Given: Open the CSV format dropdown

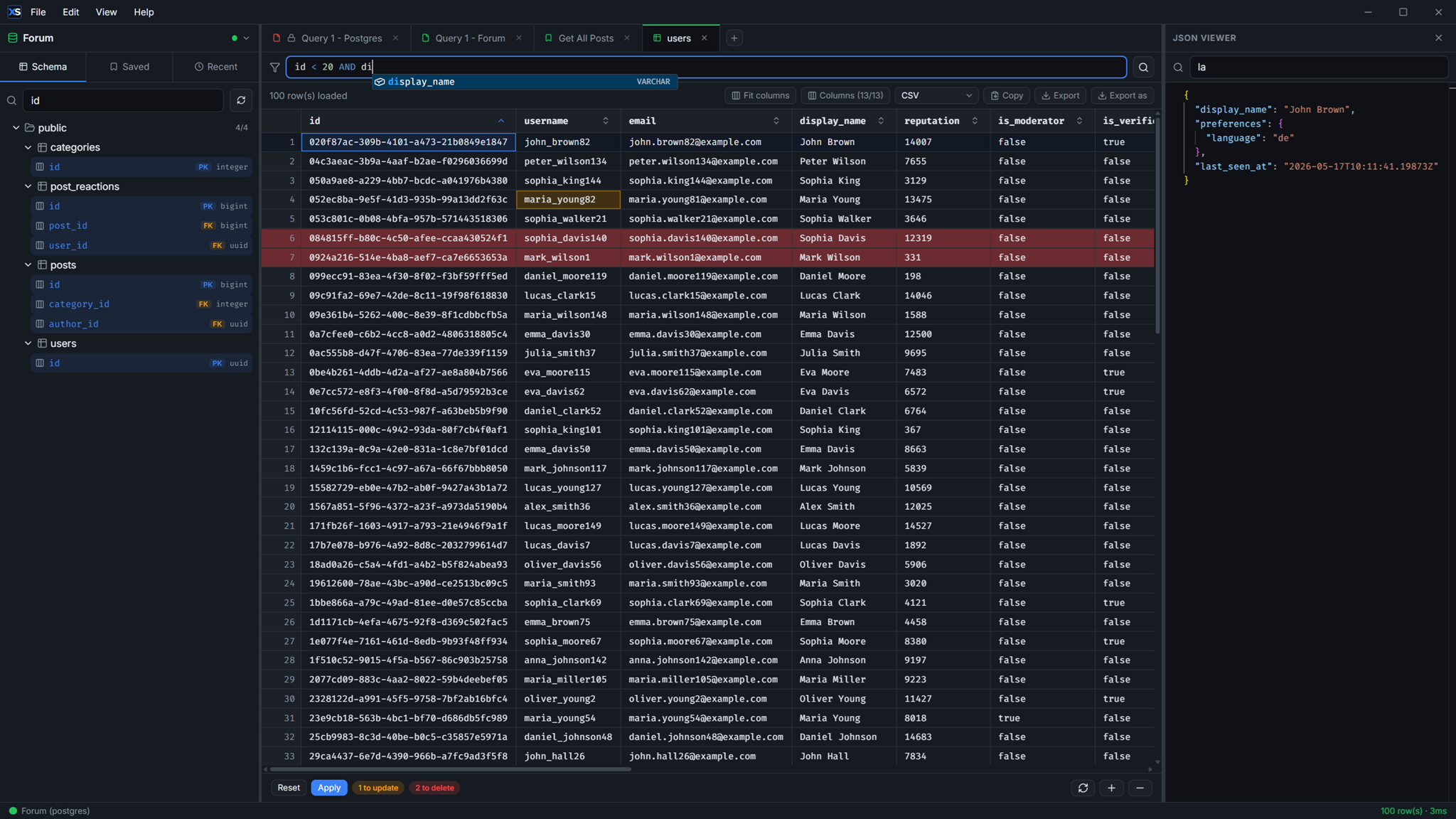Looking at the screenshot, I should (x=936, y=95).
